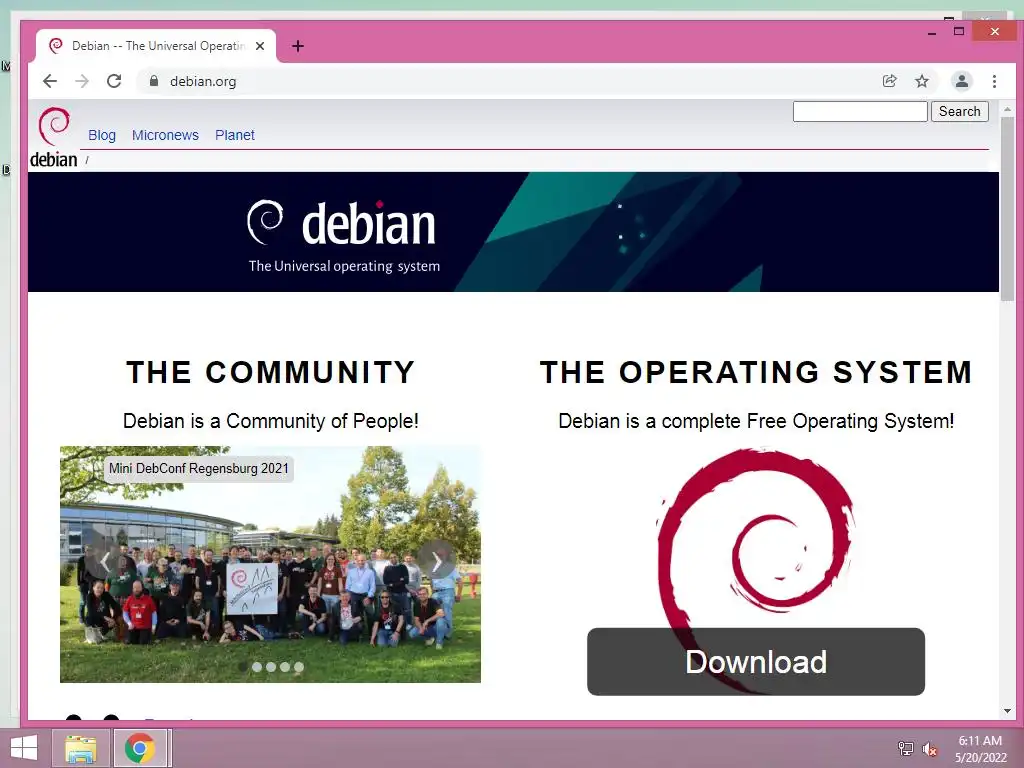Maximize the Chrome window

959,31
